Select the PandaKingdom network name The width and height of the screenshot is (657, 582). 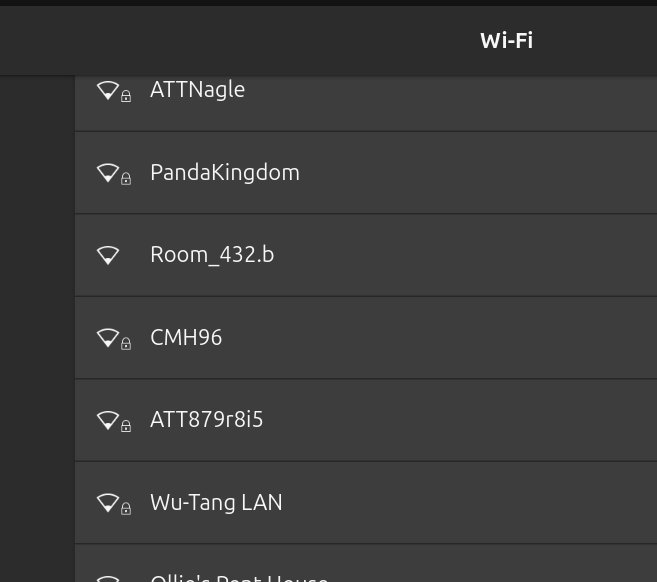click(224, 173)
